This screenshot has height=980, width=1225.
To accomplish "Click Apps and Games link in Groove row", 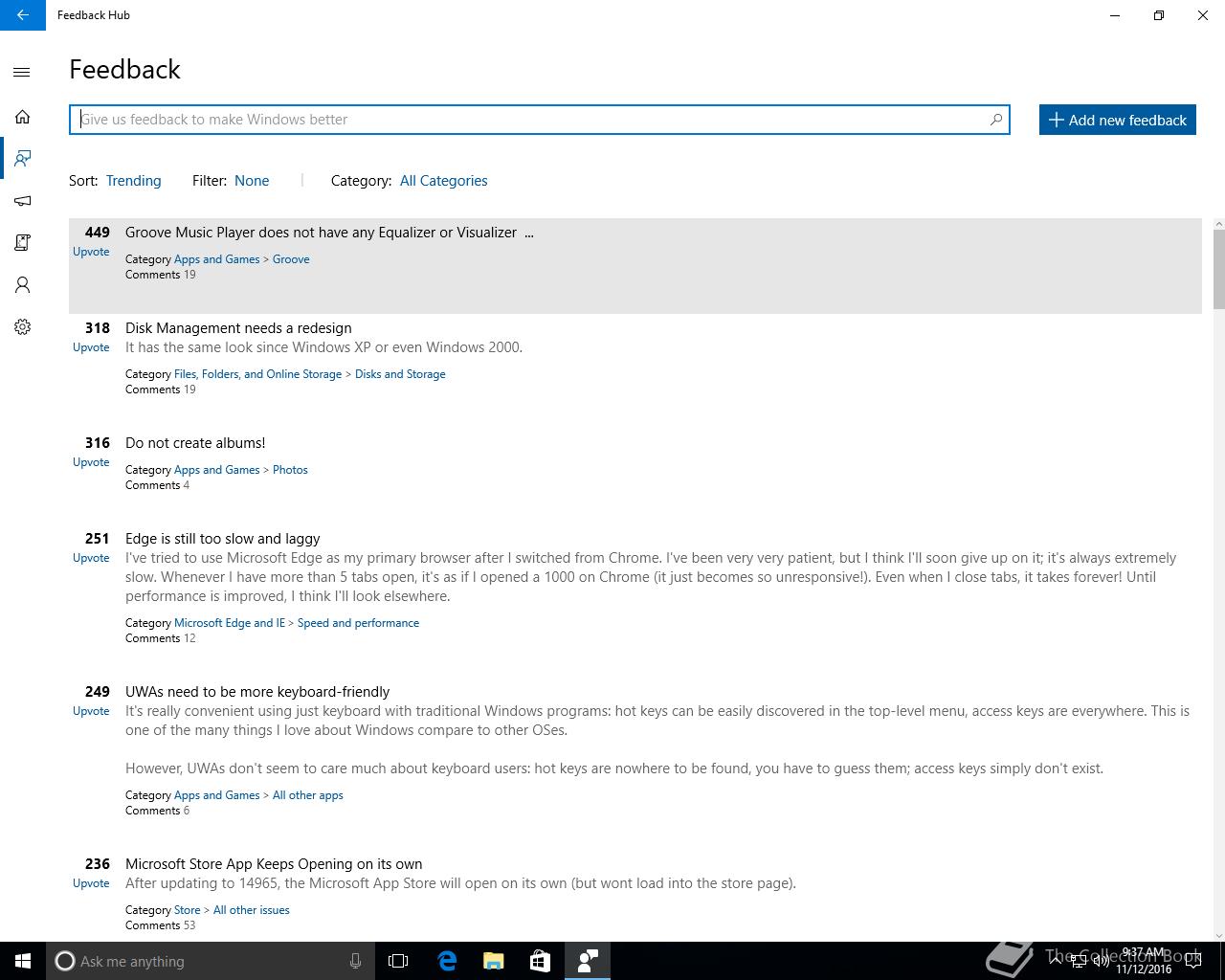I will 216,259.
